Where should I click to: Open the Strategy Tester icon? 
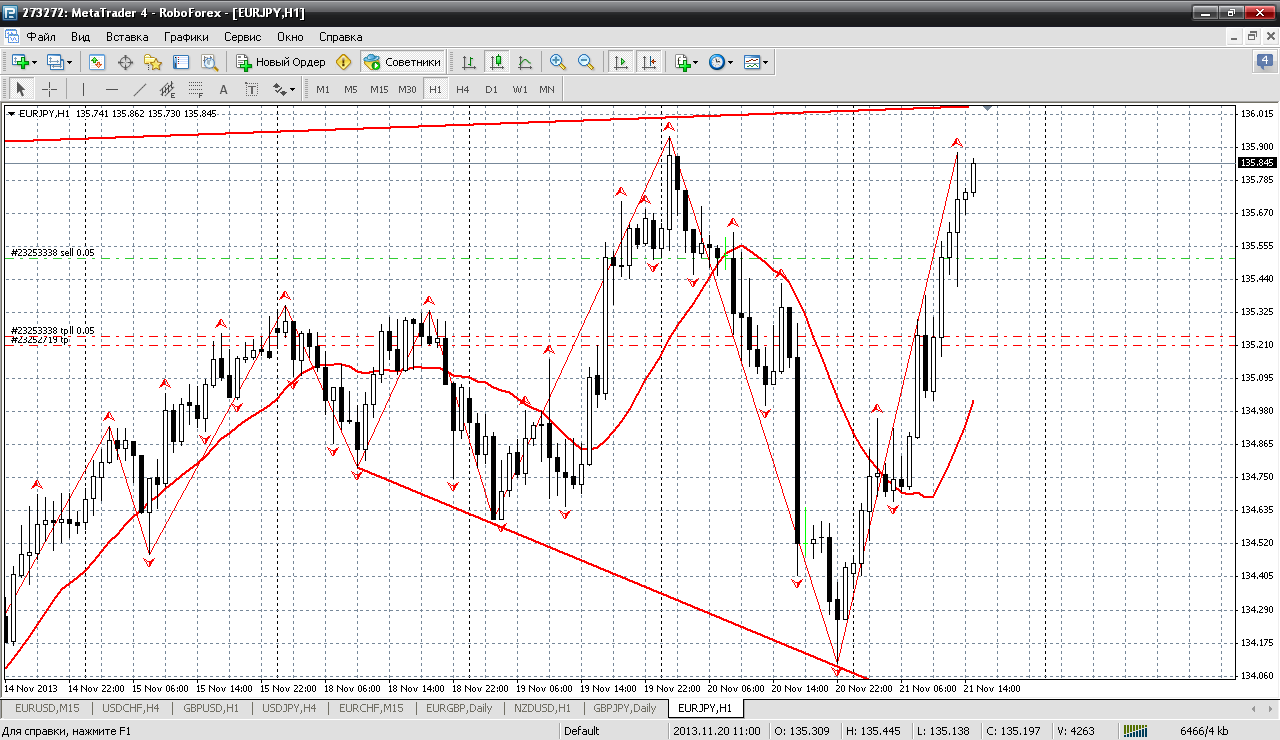pyautogui.click(x=209, y=62)
